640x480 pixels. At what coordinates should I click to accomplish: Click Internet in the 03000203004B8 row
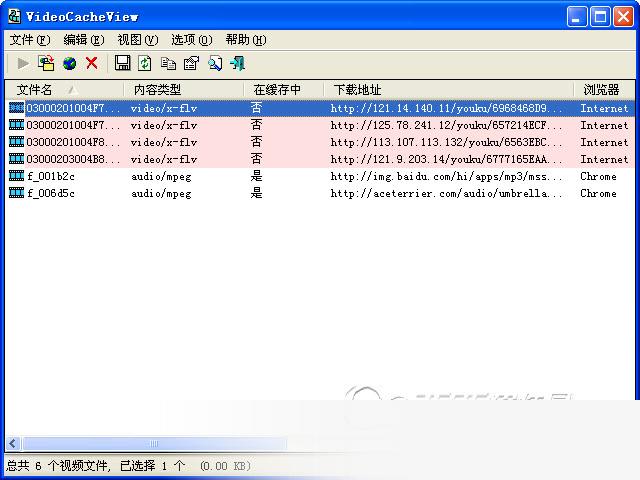(604, 159)
